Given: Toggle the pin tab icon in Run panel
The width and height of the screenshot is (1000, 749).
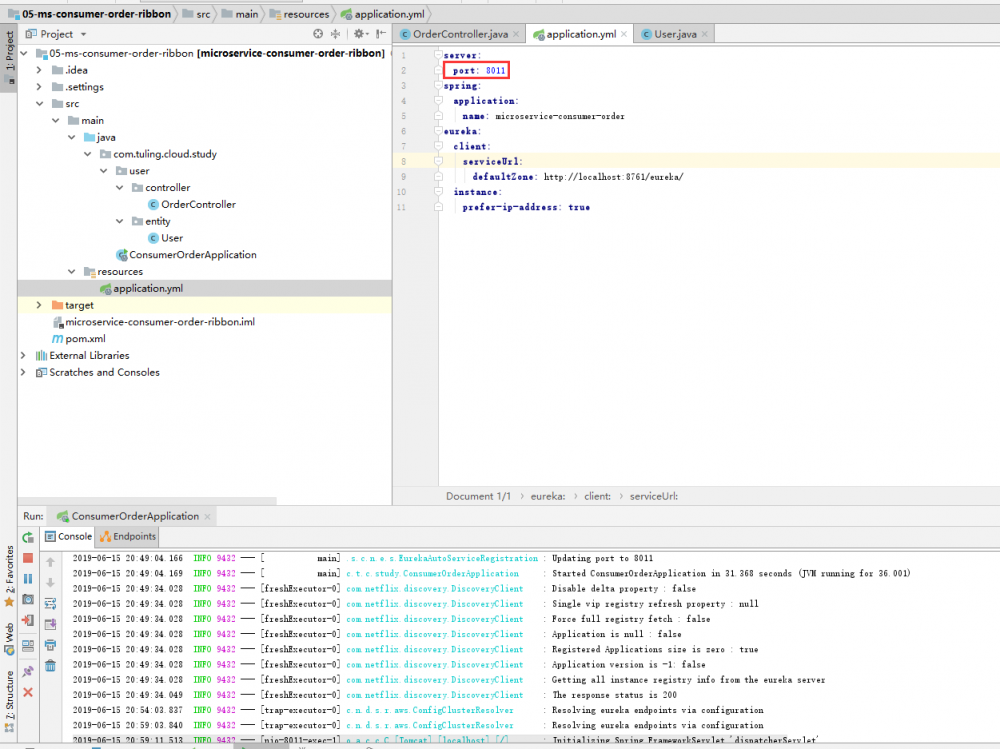Looking at the screenshot, I should pyautogui.click(x=28, y=671).
